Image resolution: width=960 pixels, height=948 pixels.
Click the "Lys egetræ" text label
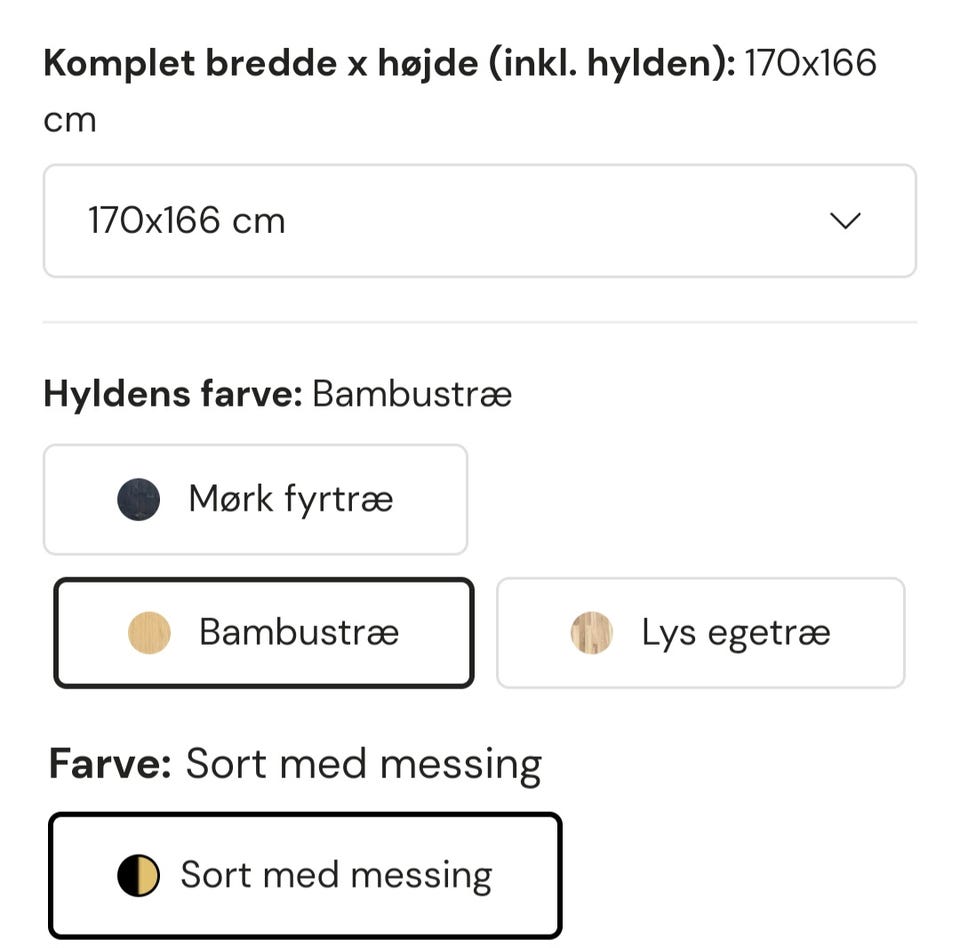pyautogui.click(x=736, y=633)
